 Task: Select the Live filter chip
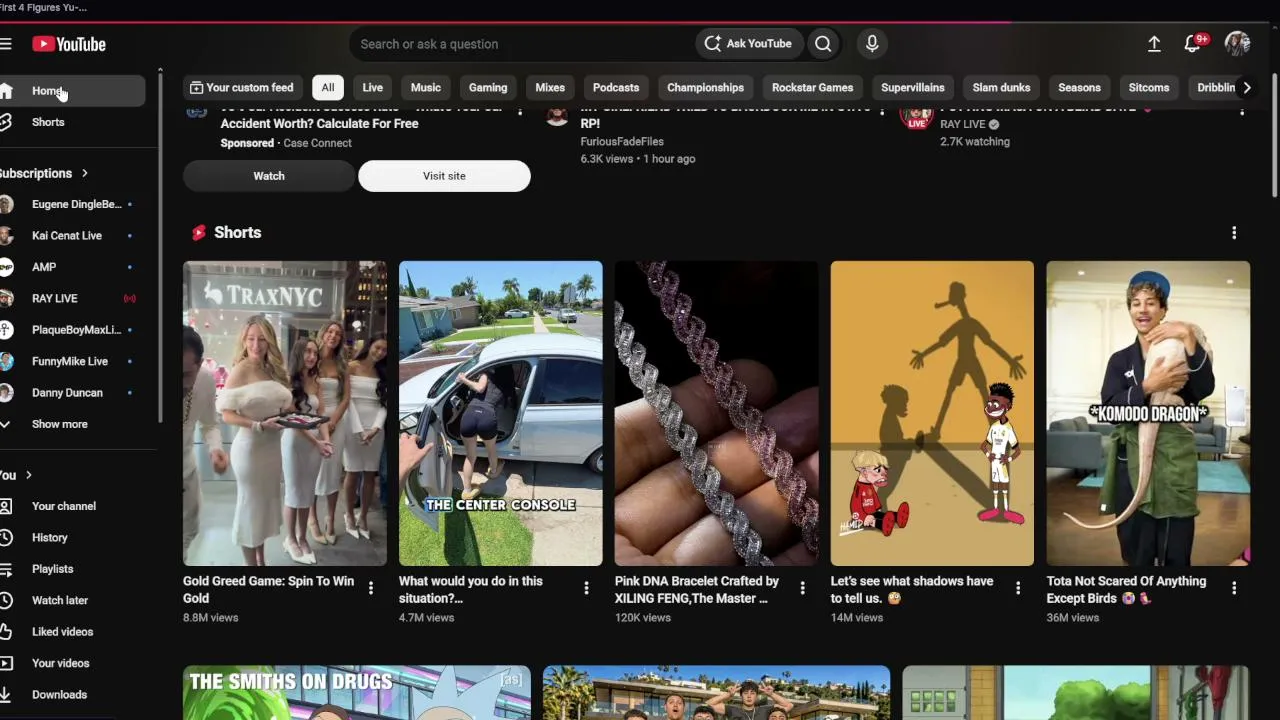372,88
